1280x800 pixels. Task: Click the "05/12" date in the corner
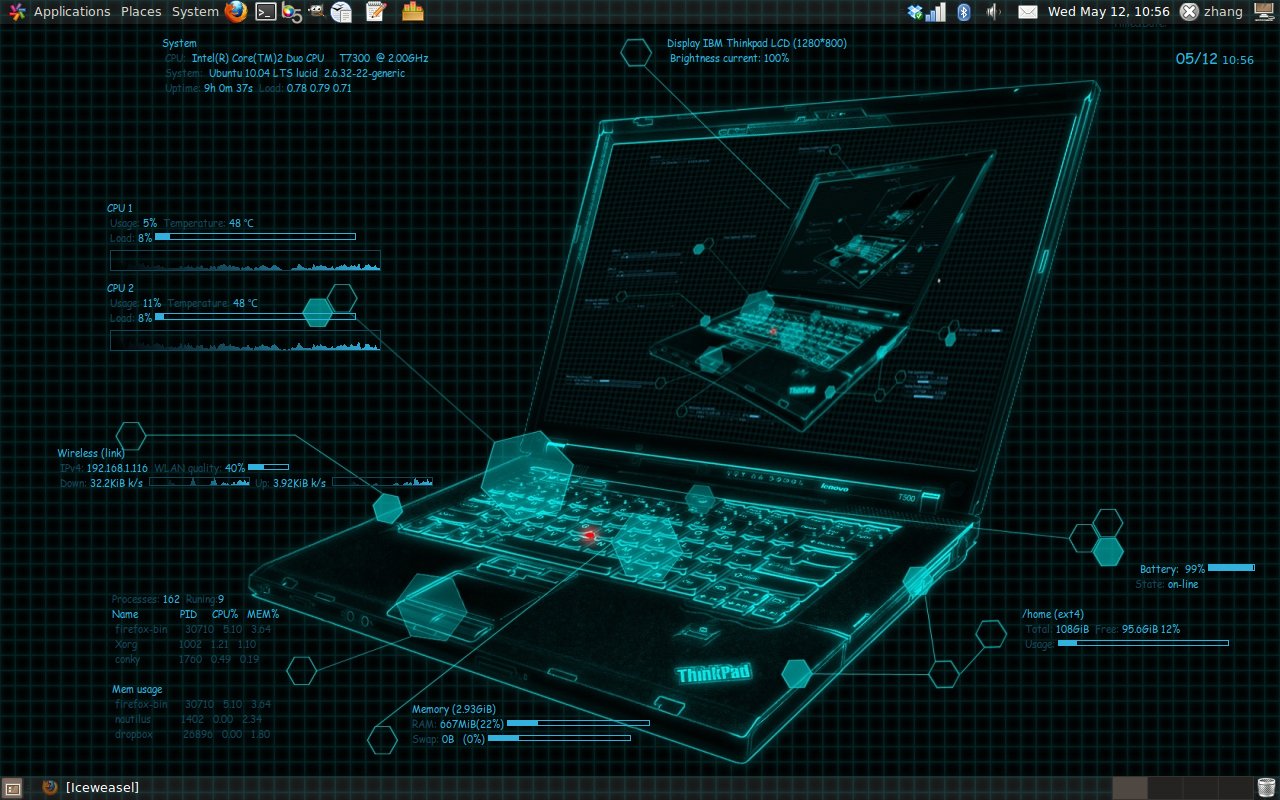1196,58
